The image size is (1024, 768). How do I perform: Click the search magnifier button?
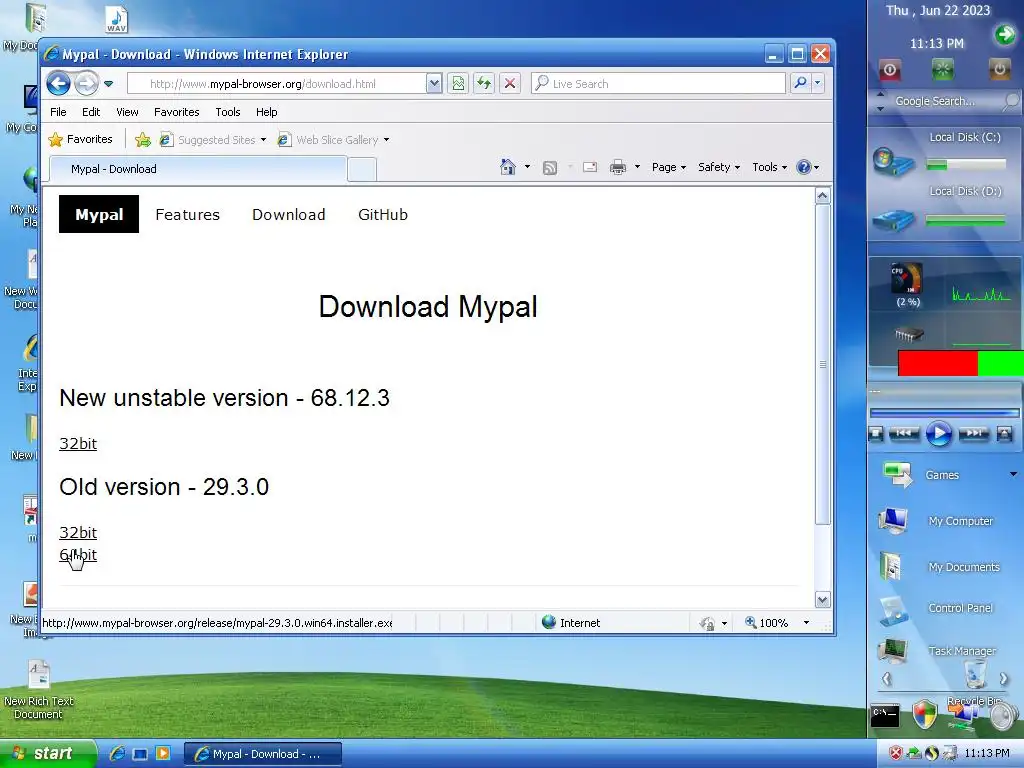pos(800,84)
